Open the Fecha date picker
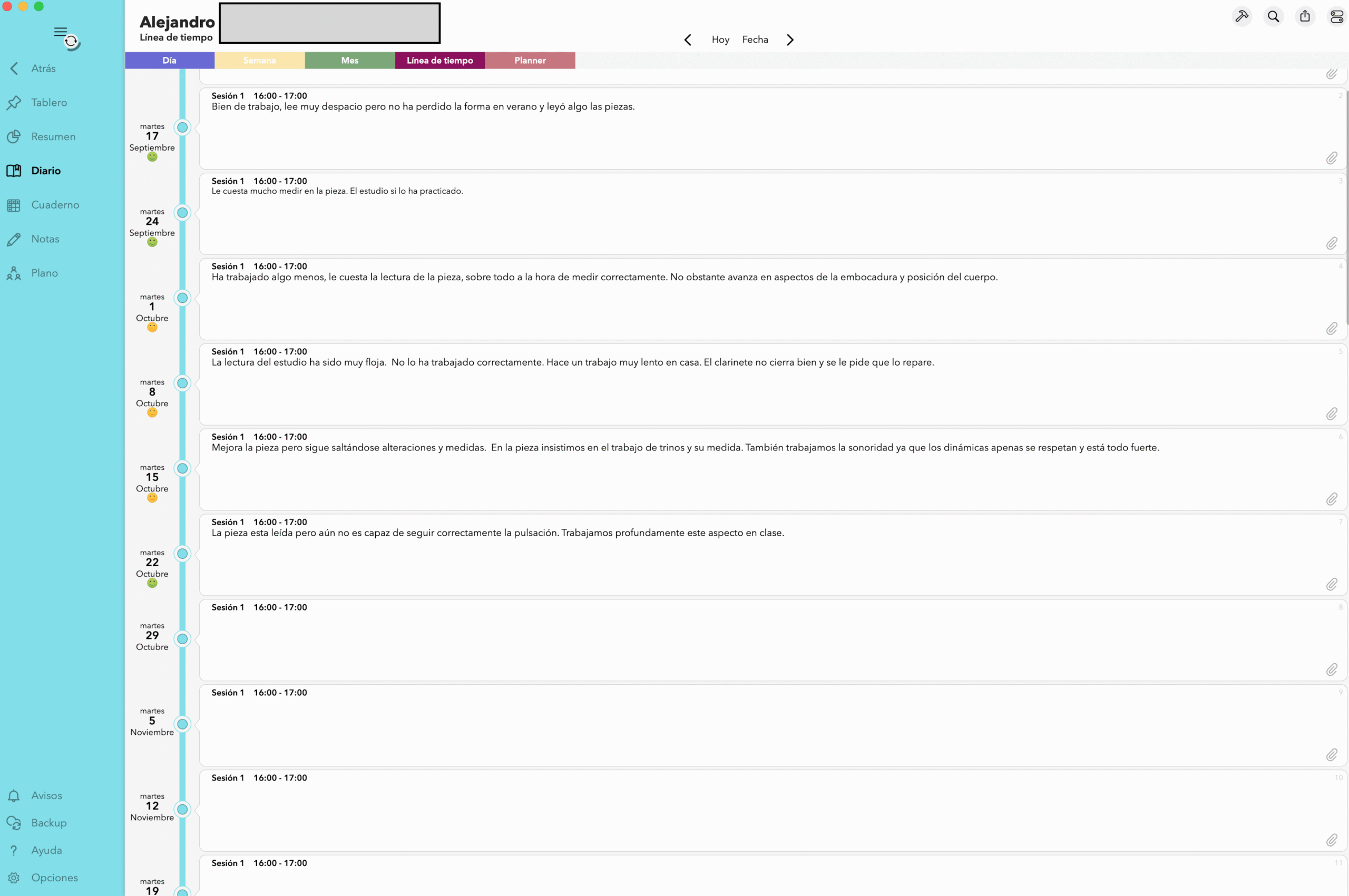 (755, 40)
